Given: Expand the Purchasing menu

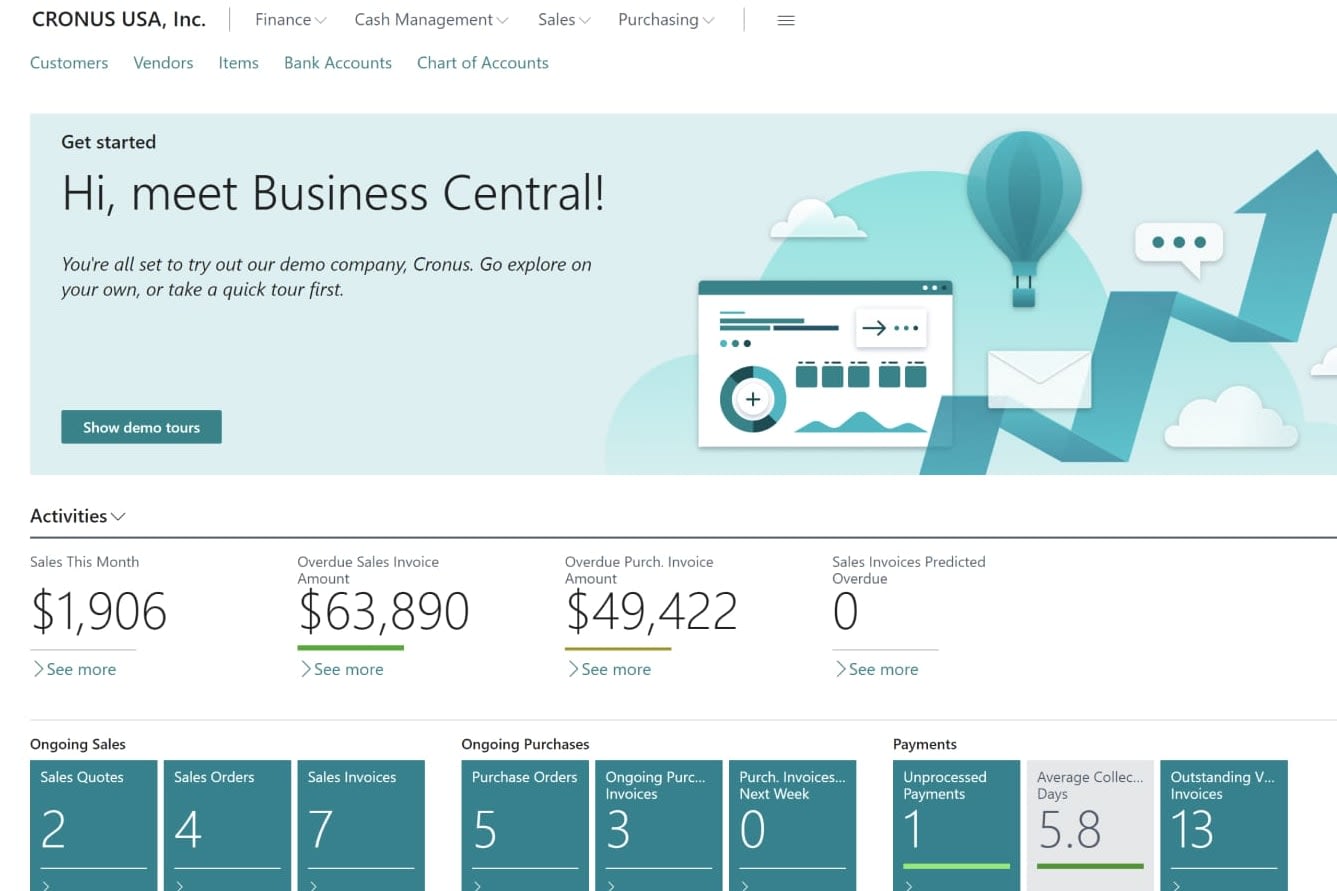Looking at the screenshot, I should pyautogui.click(x=666, y=20).
